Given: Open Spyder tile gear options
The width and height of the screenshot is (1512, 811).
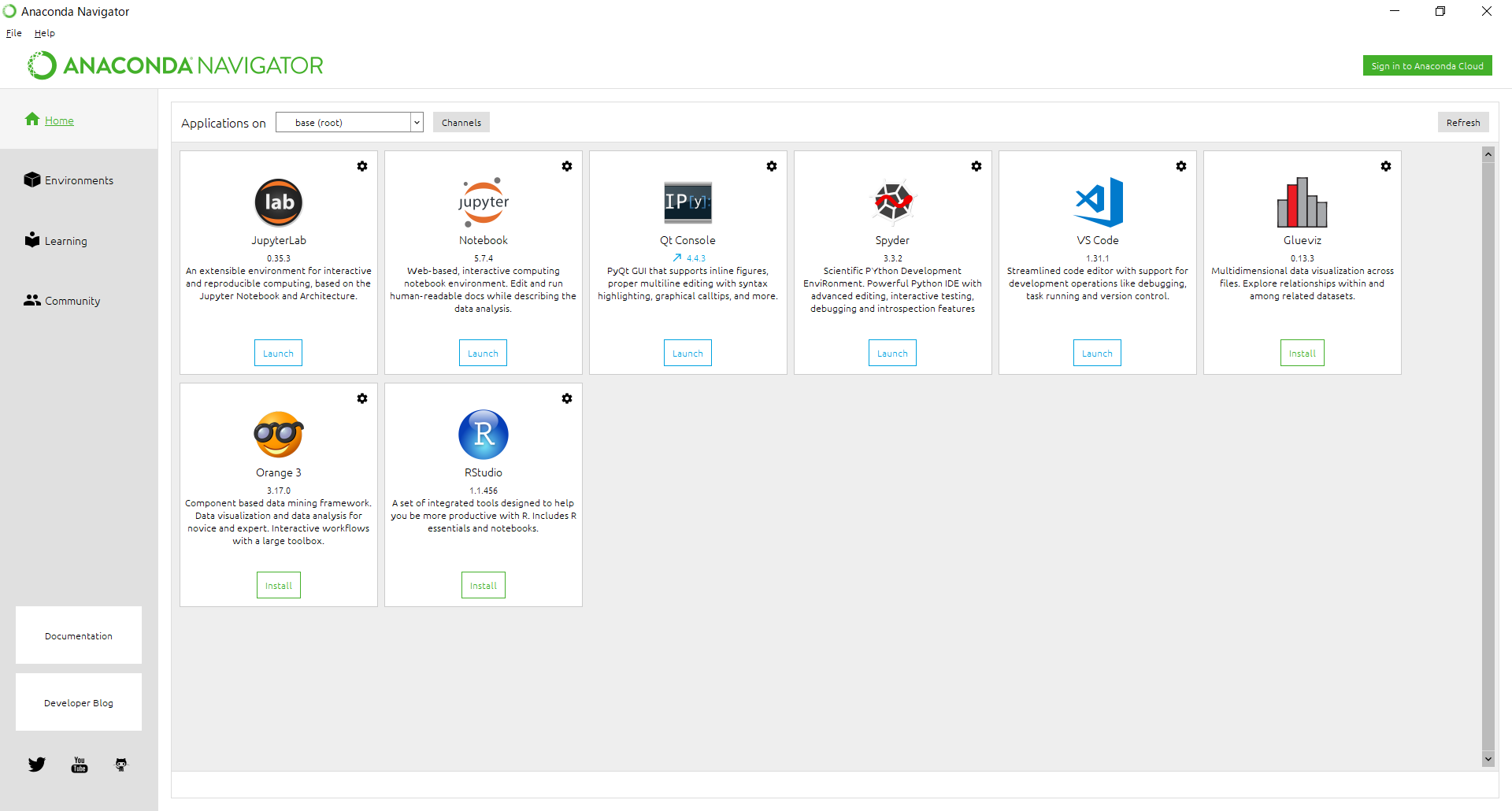Looking at the screenshot, I should [976, 166].
